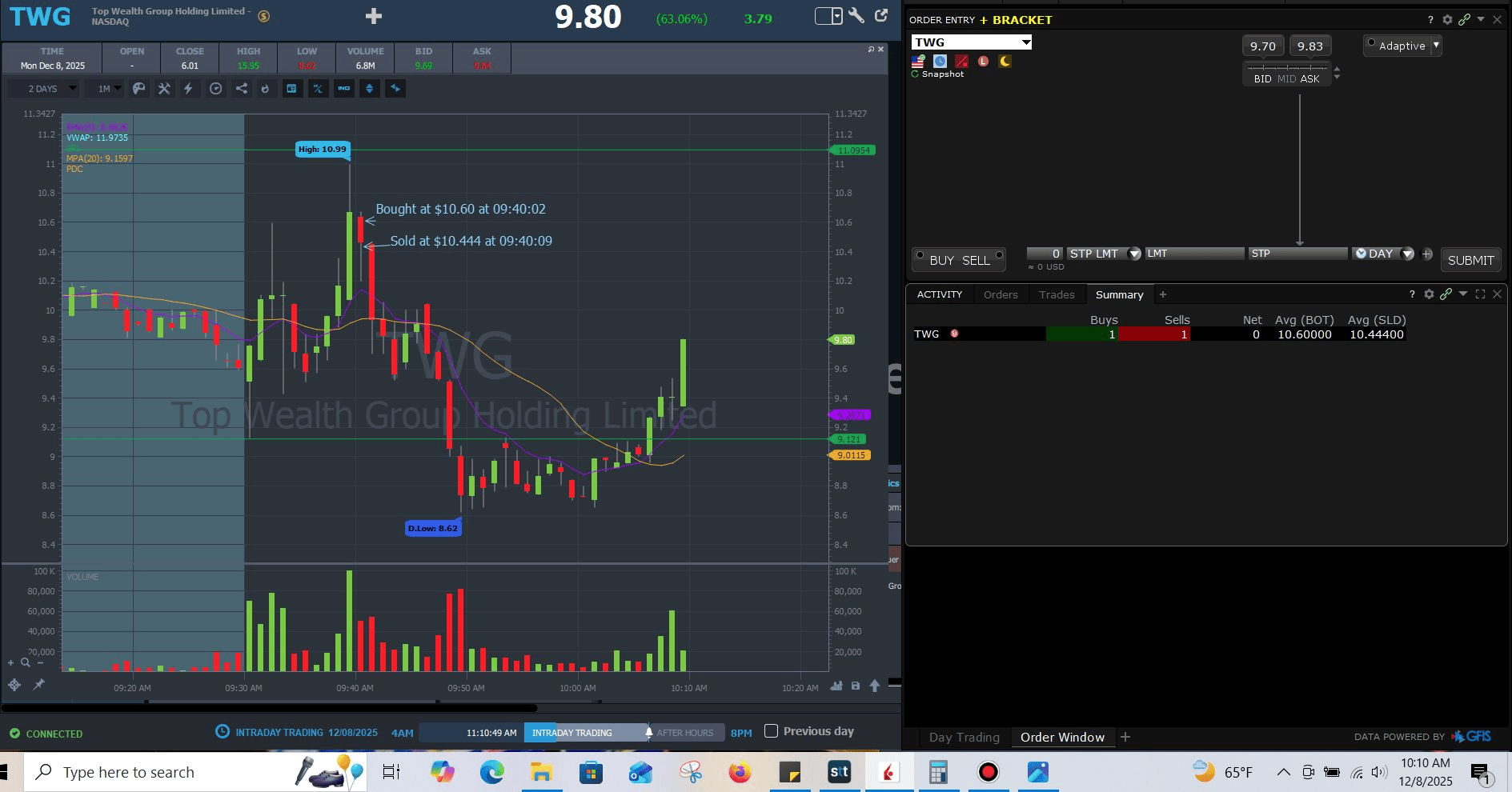Enable the Adaptive order option
The width and height of the screenshot is (1512, 792).
[1371, 43]
